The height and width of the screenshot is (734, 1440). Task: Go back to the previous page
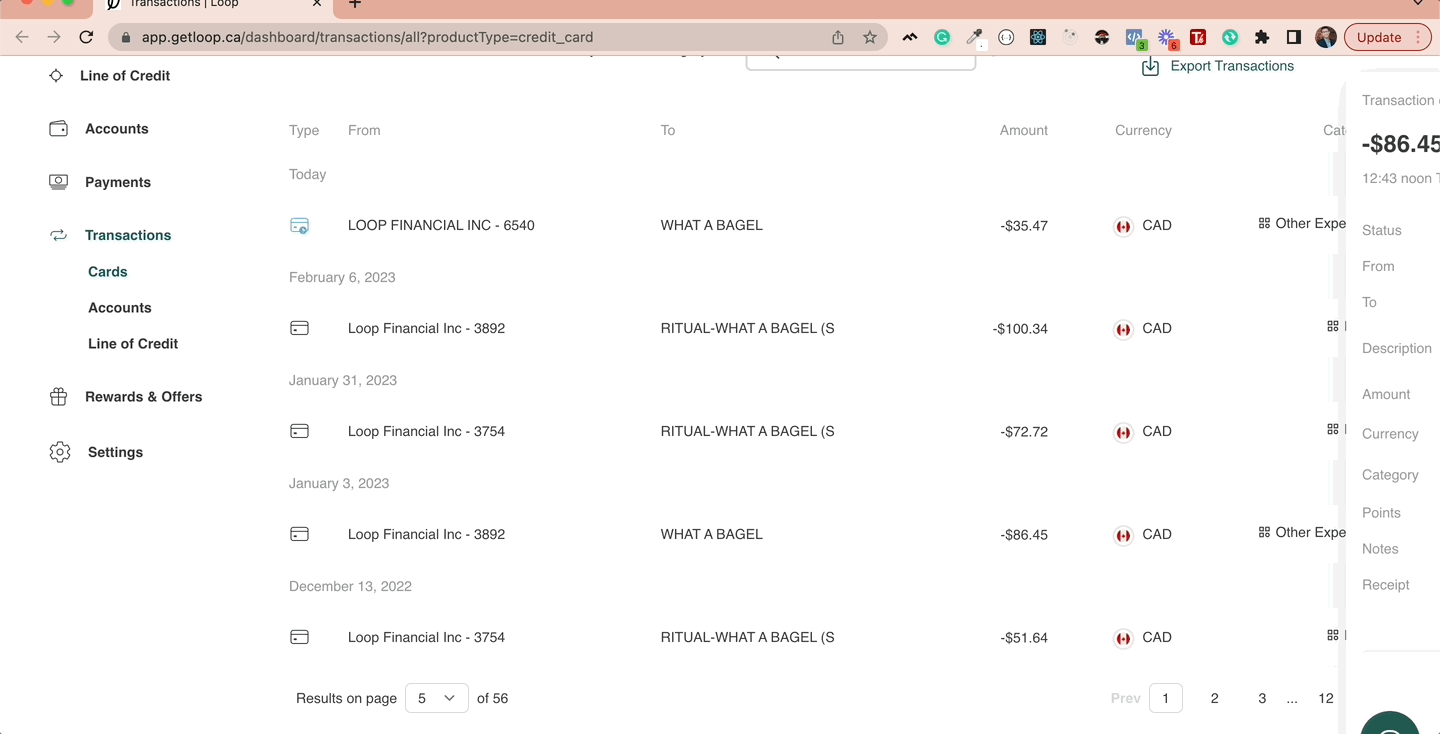pos(22,37)
